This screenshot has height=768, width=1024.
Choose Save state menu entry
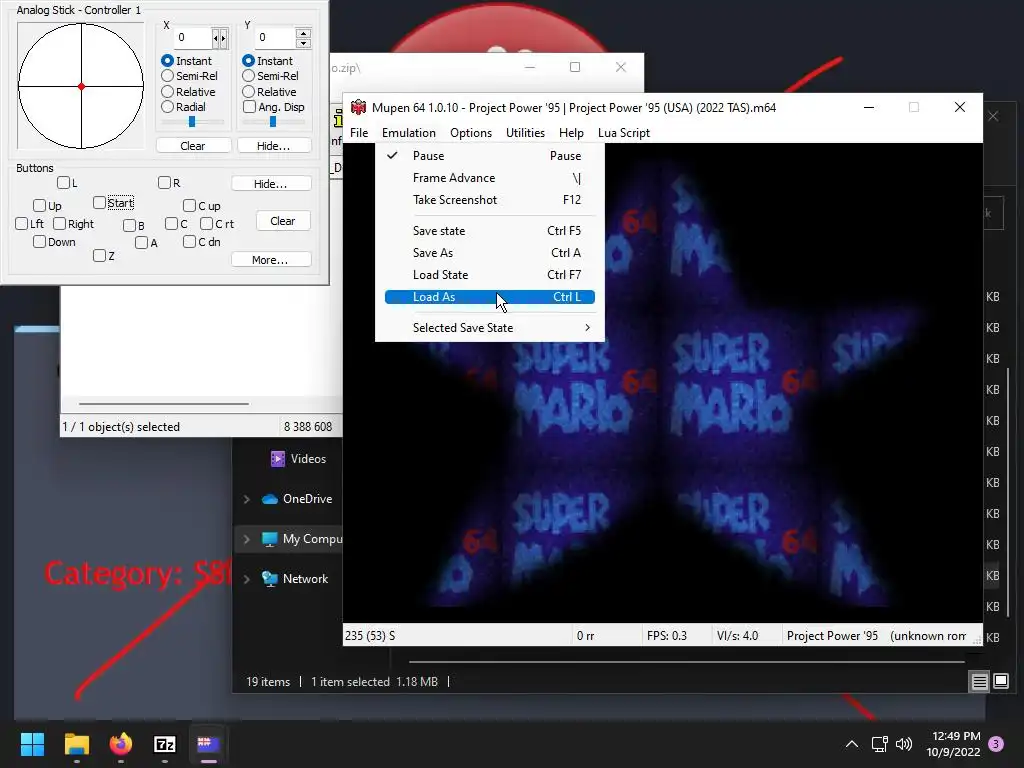(490, 231)
